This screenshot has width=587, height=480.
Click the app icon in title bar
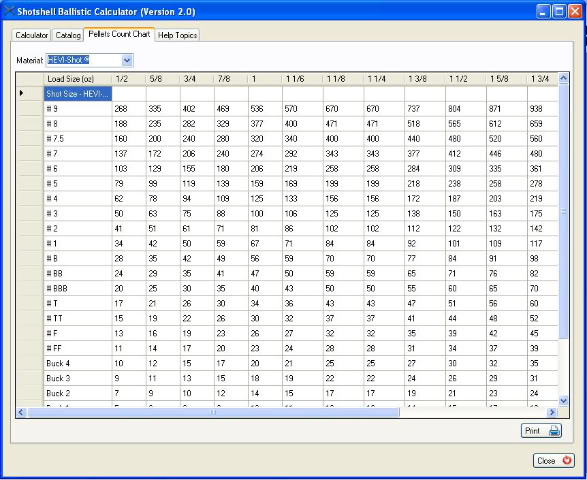point(8,11)
